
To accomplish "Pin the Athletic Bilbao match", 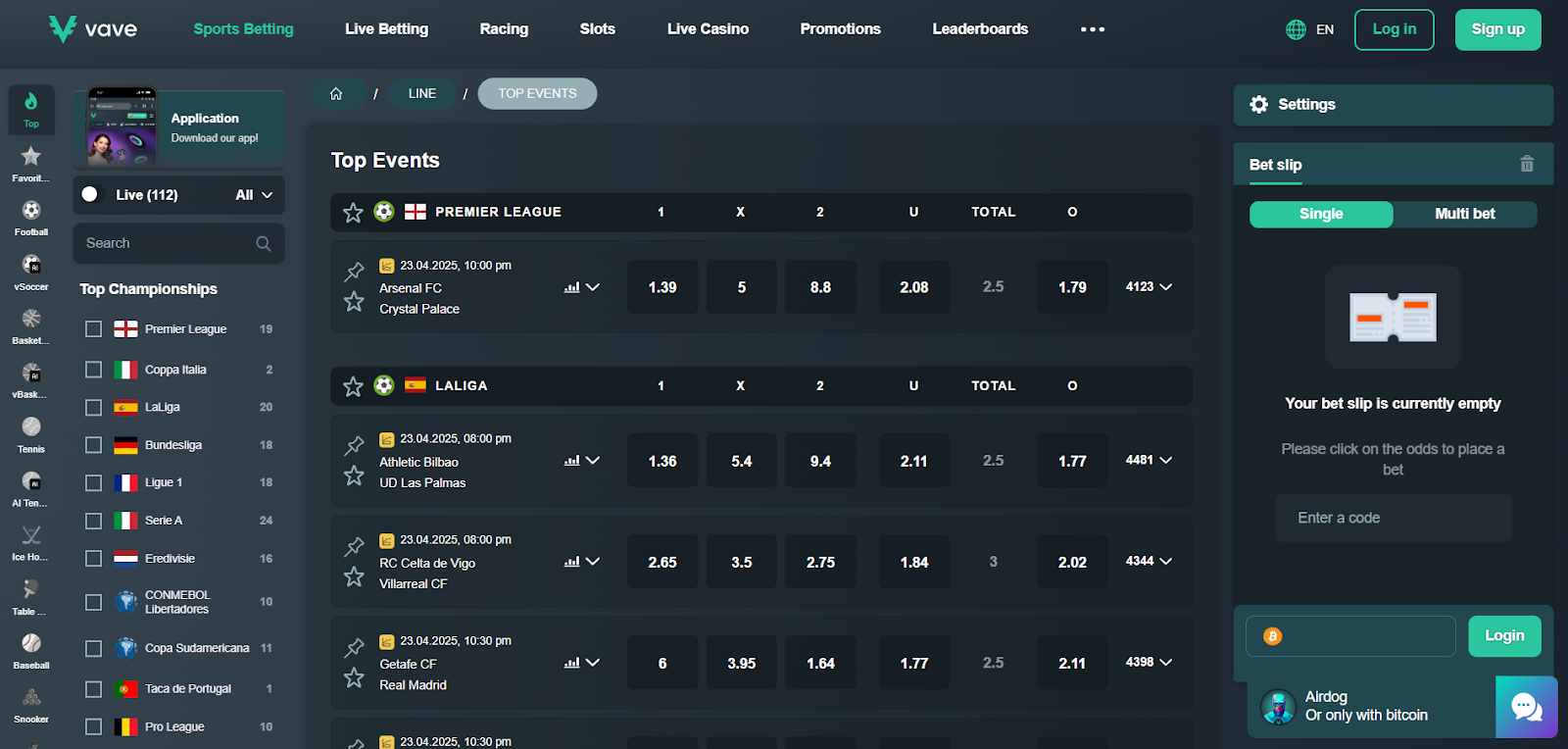I will tap(354, 445).
